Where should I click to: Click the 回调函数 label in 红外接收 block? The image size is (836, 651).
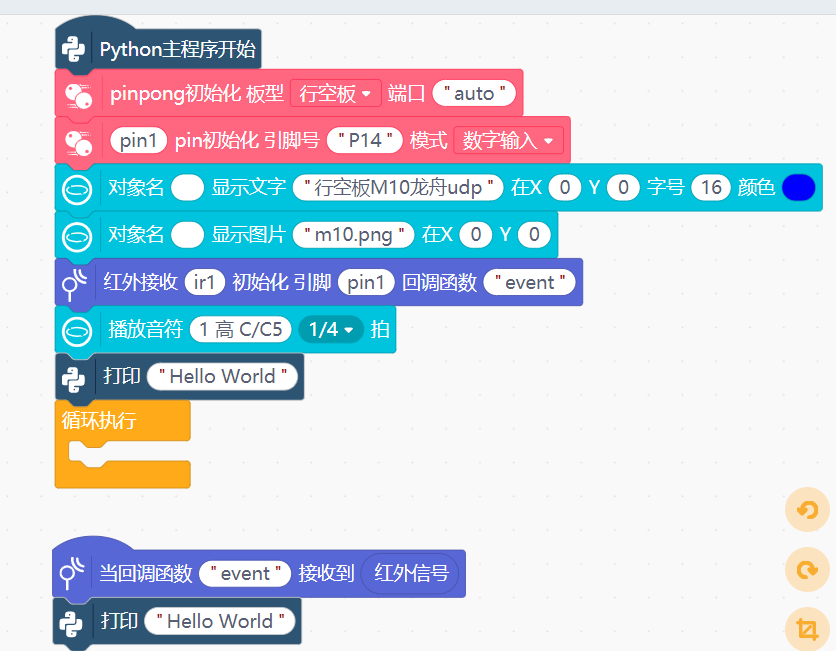[439, 282]
